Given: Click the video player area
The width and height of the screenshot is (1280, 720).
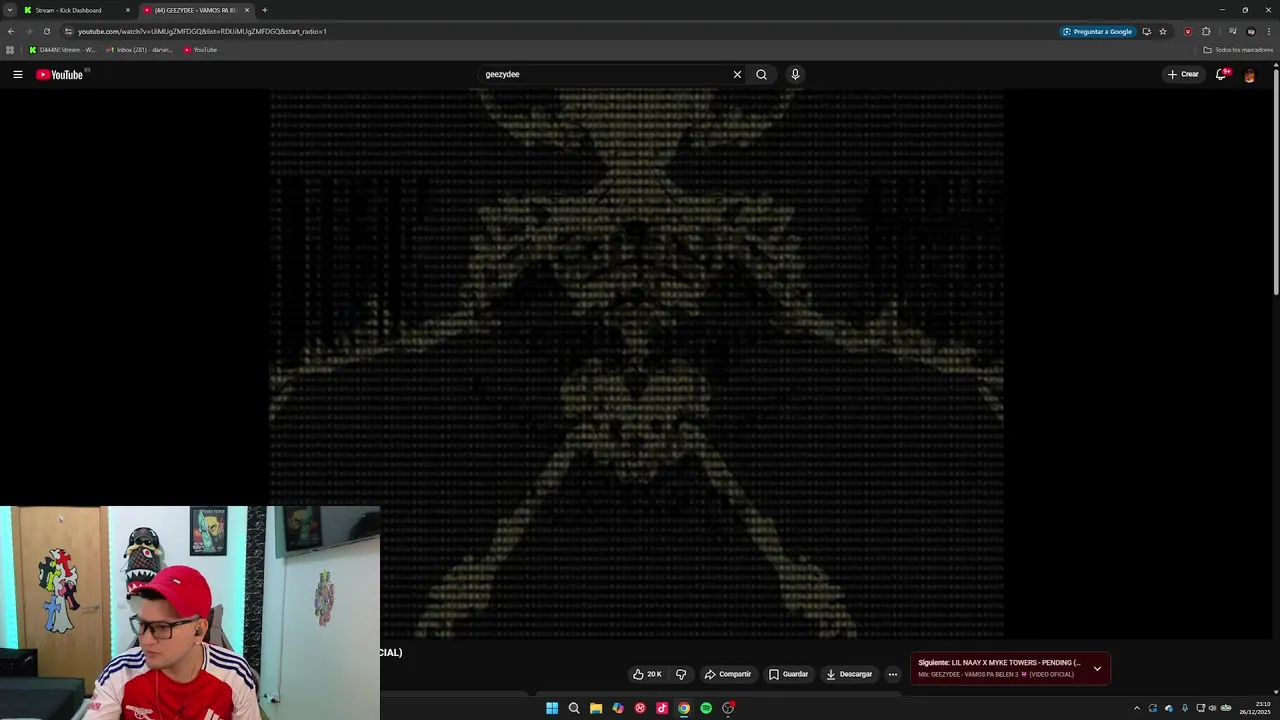Looking at the screenshot, I should [636, 365].
